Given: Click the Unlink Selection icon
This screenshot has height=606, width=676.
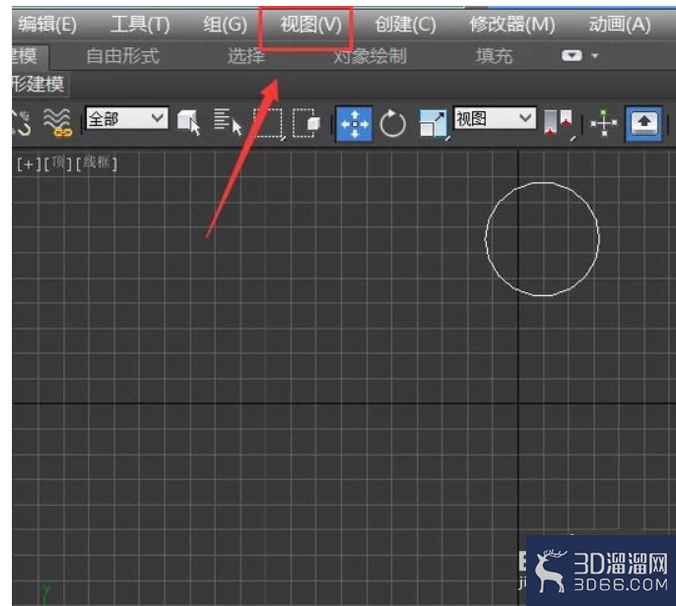Looking at the screenshot, I should (22, 122).
